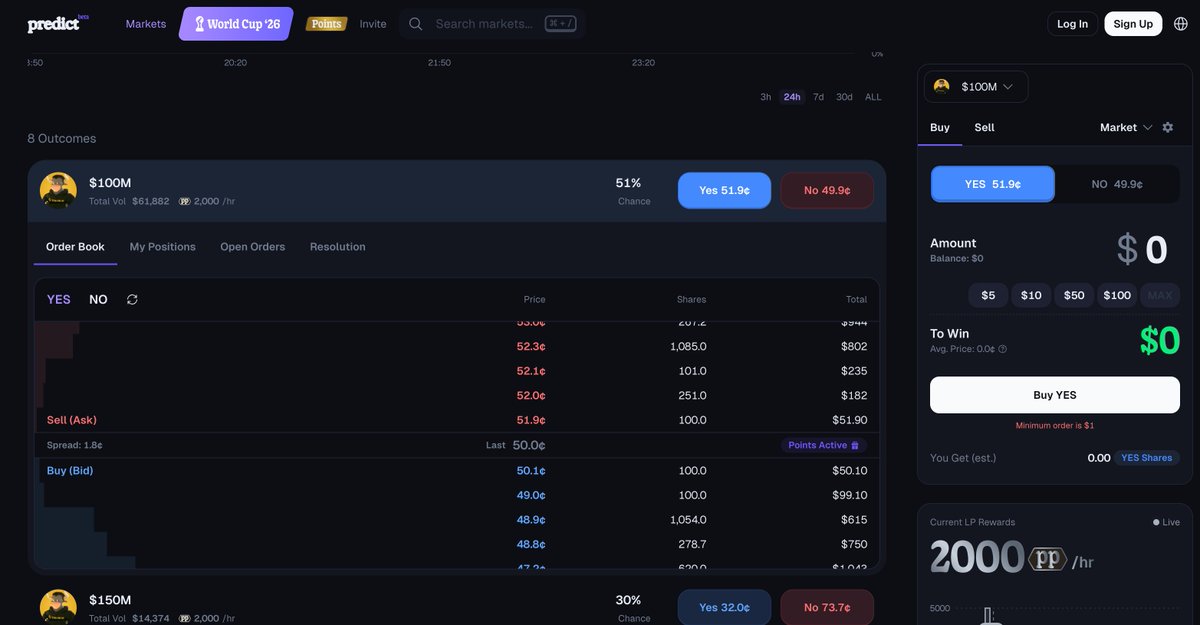Click the Points Active badge

pyautogui.click(x=824, y=445)
